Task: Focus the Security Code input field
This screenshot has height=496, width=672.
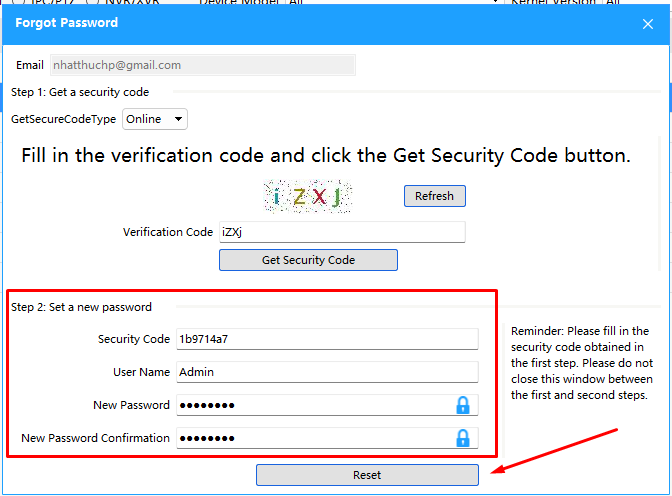Action: click(327, 339)
